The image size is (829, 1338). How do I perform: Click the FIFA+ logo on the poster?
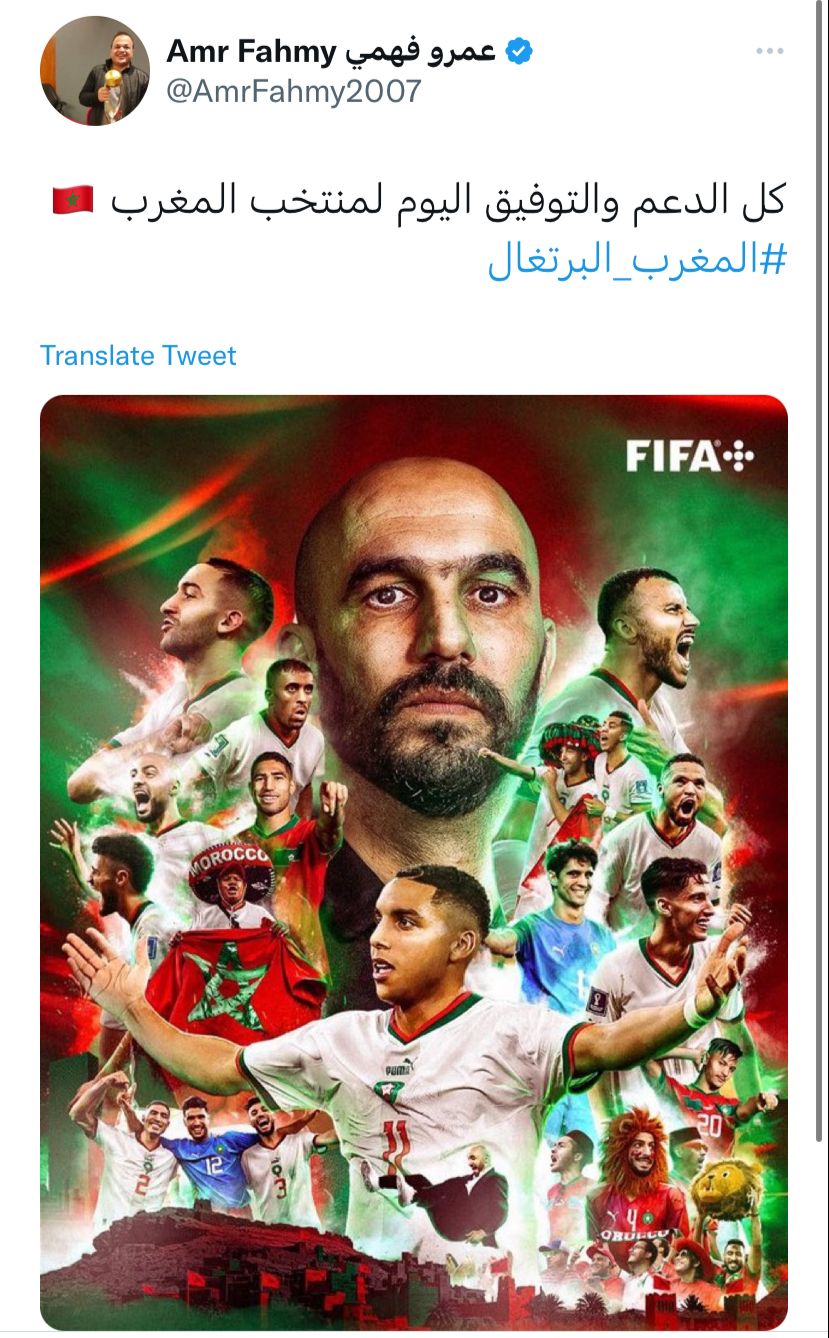[x=690, y=457]
